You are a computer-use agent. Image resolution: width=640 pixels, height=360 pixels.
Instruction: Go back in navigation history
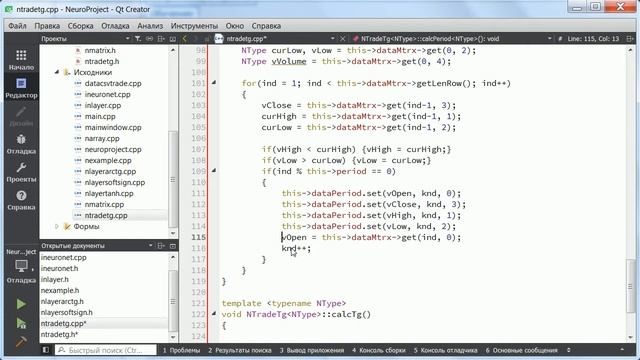(x=184, y=39)
